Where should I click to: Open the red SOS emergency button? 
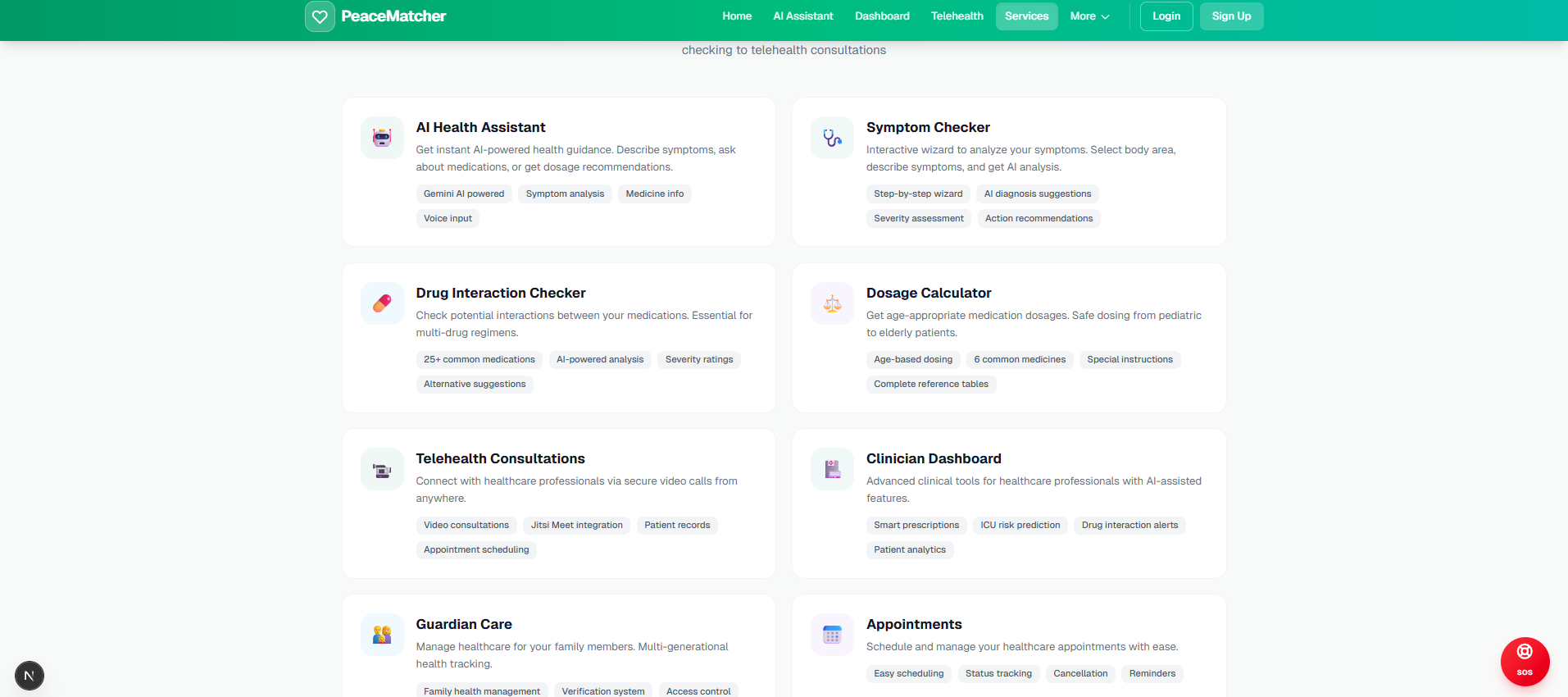[1525, 661]
